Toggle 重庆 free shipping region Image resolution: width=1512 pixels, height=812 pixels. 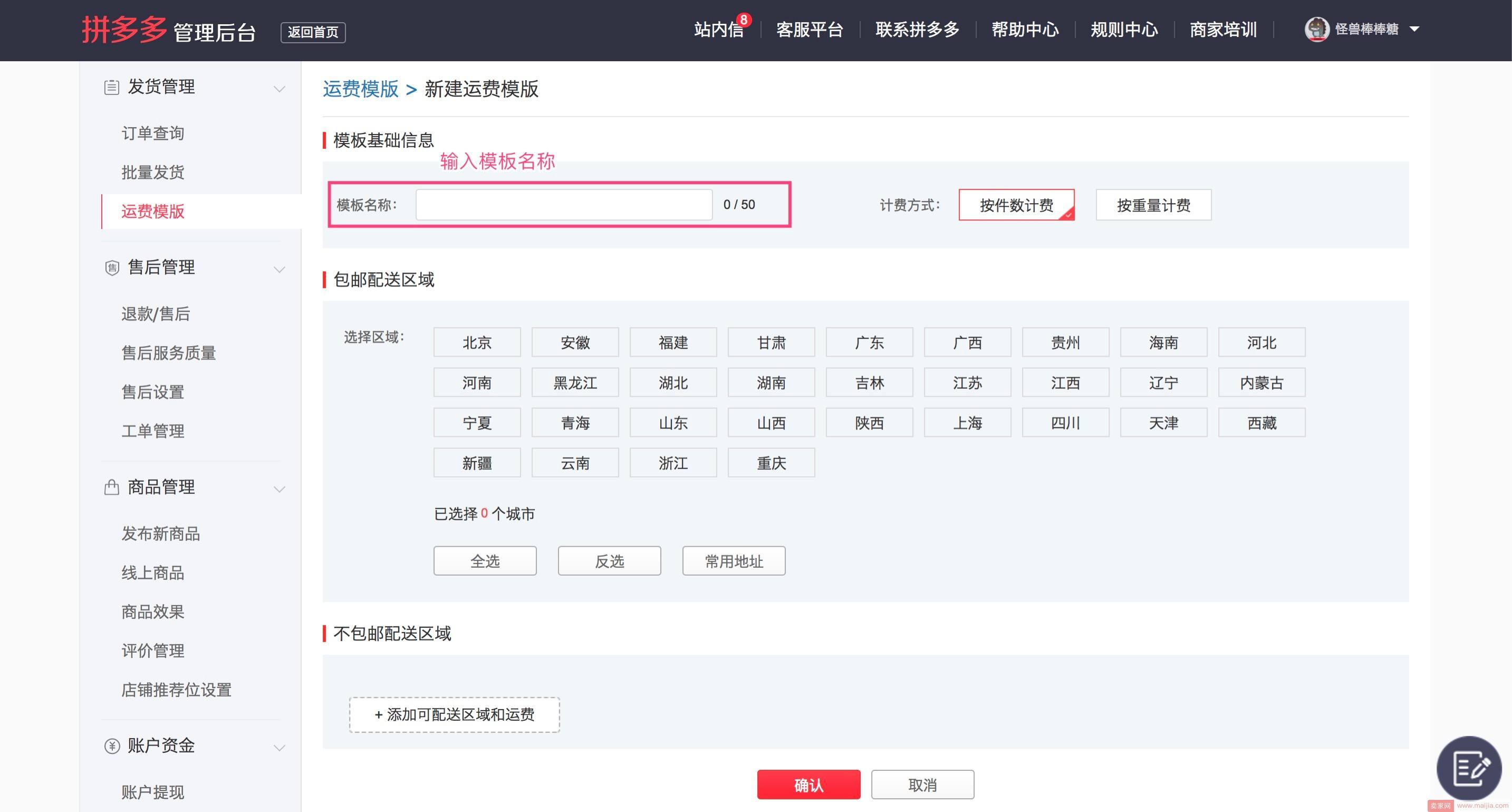pyautogui.click(x=771, y=463)
